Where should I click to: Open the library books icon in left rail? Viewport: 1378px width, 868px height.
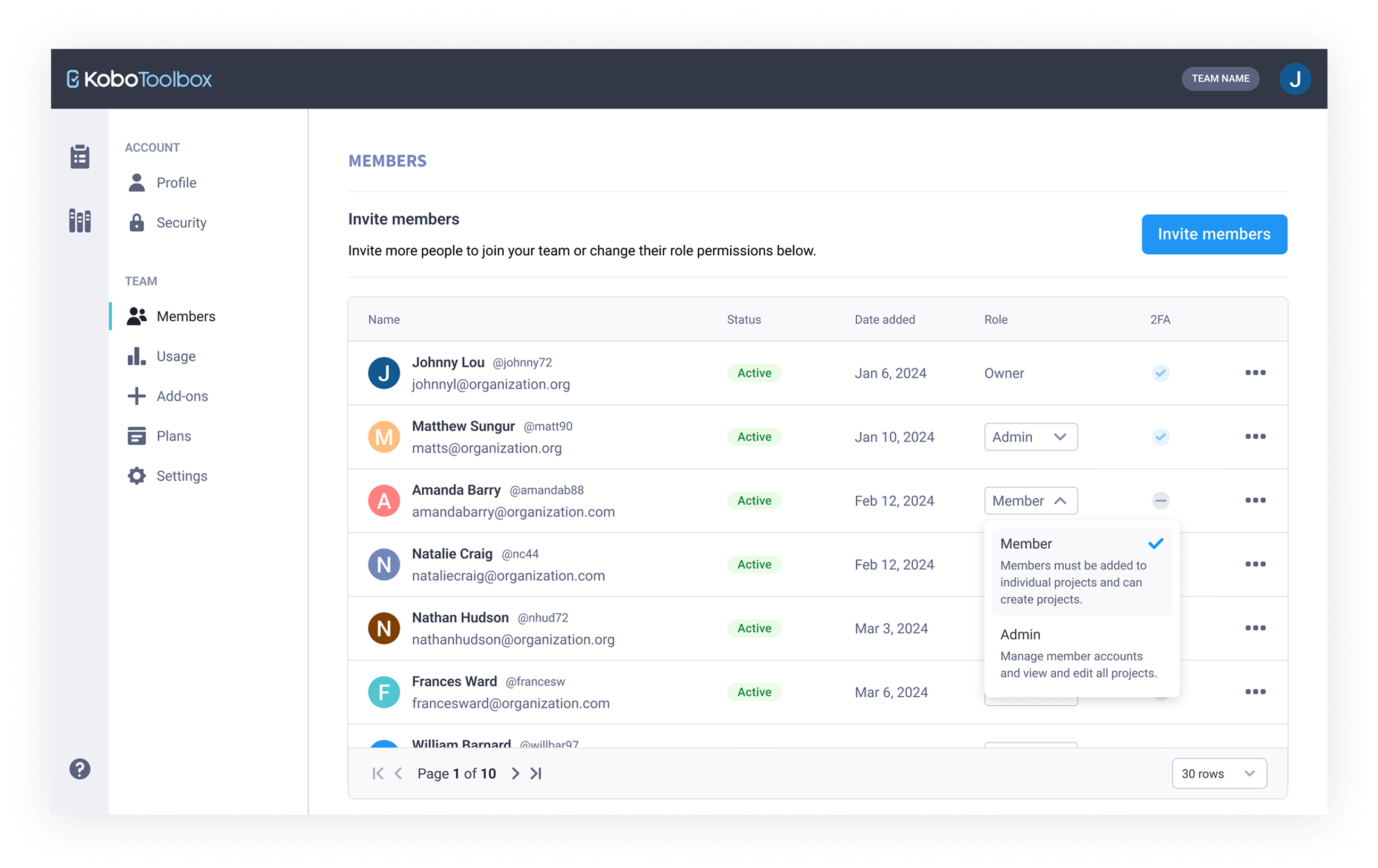80,221
